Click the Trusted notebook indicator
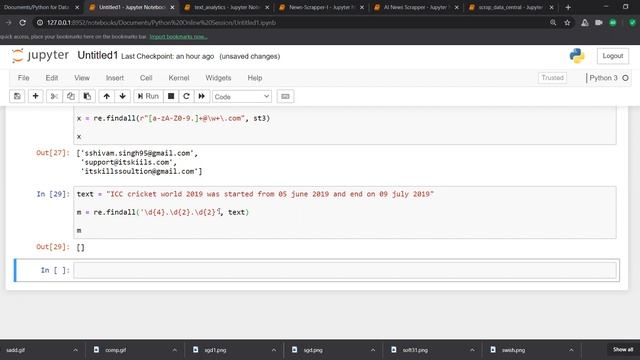Viewport: 640px width, 360px height. point(552,78)
